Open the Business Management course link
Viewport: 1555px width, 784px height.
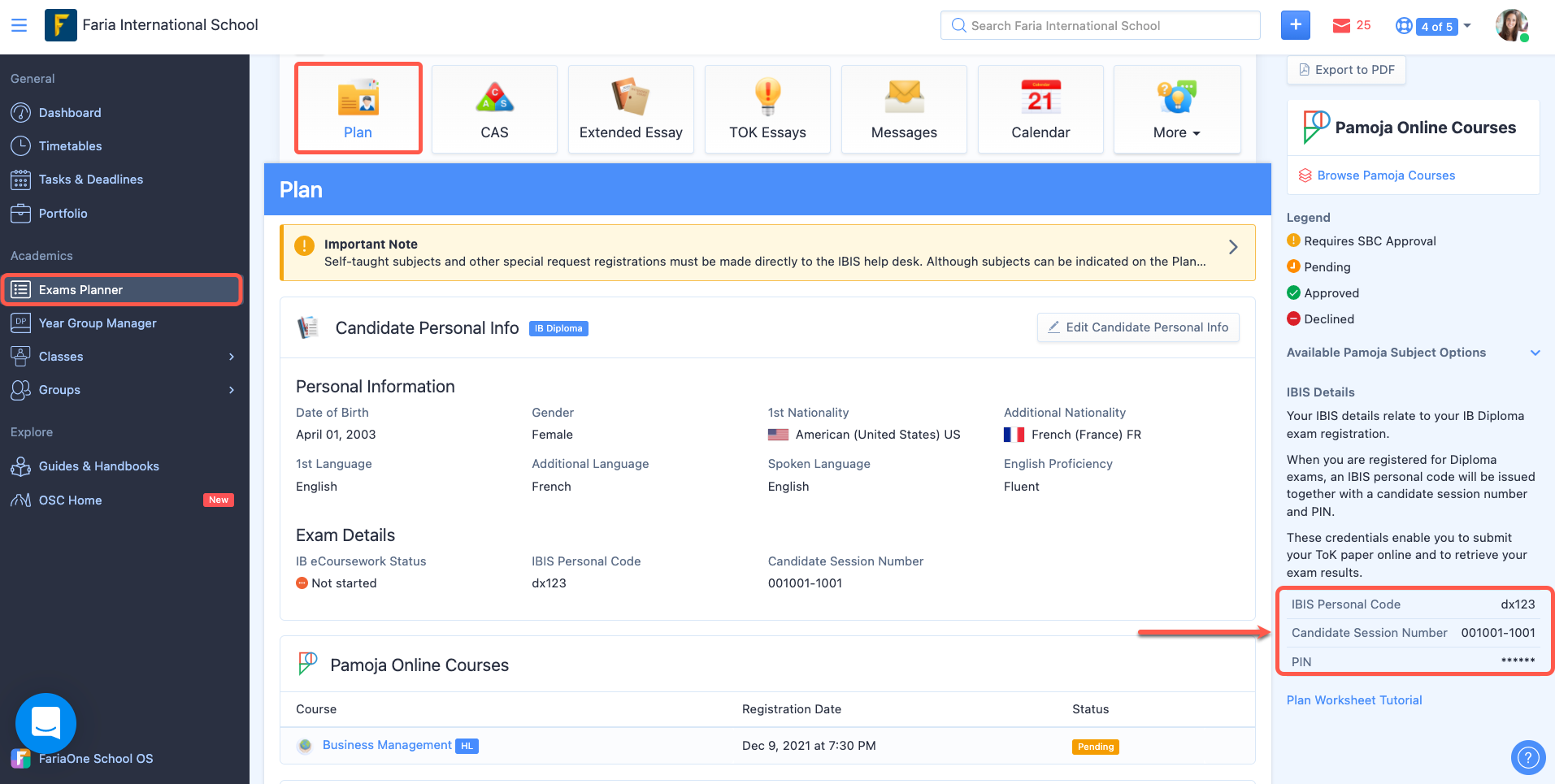tap(387, 745)
